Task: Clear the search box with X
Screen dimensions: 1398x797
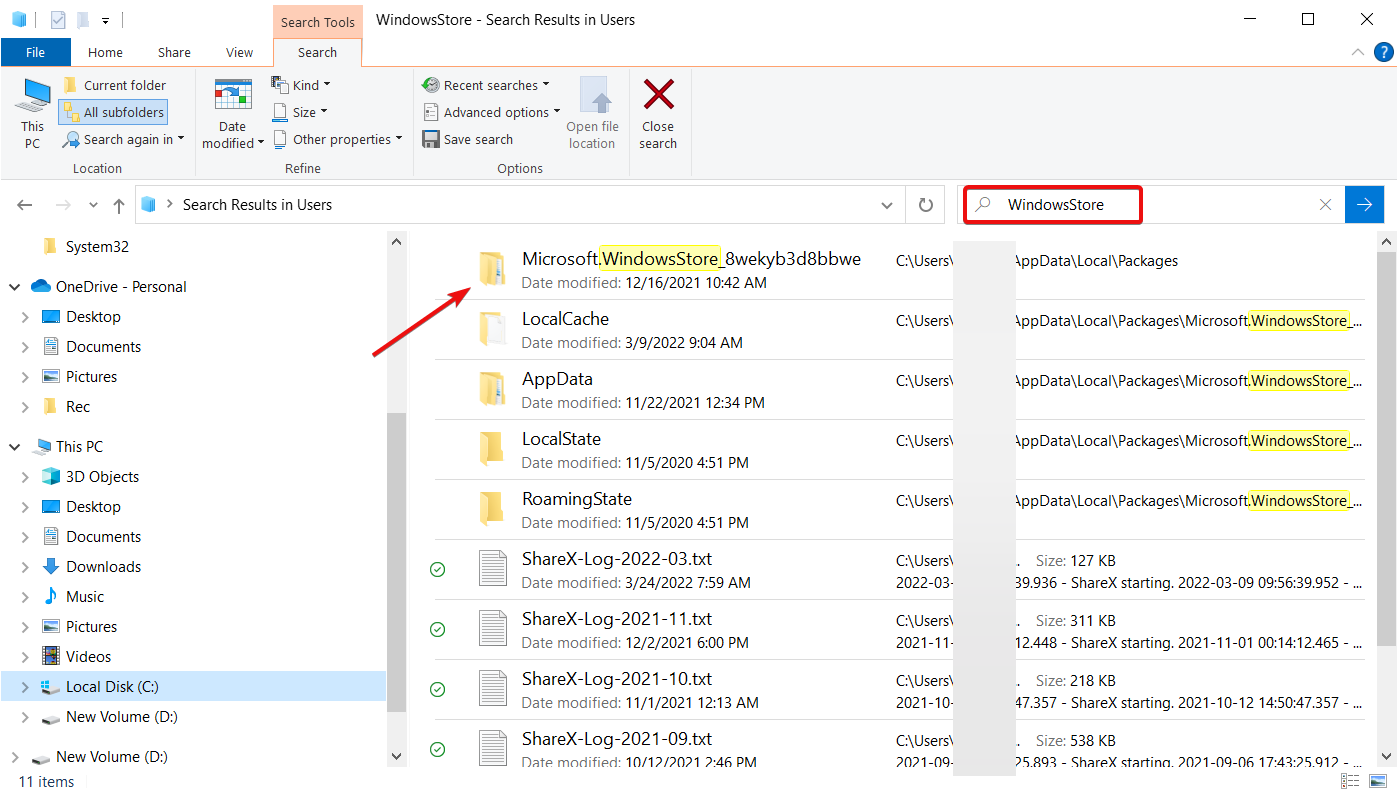Action: pyautogui.click(x=1325, y=205)
